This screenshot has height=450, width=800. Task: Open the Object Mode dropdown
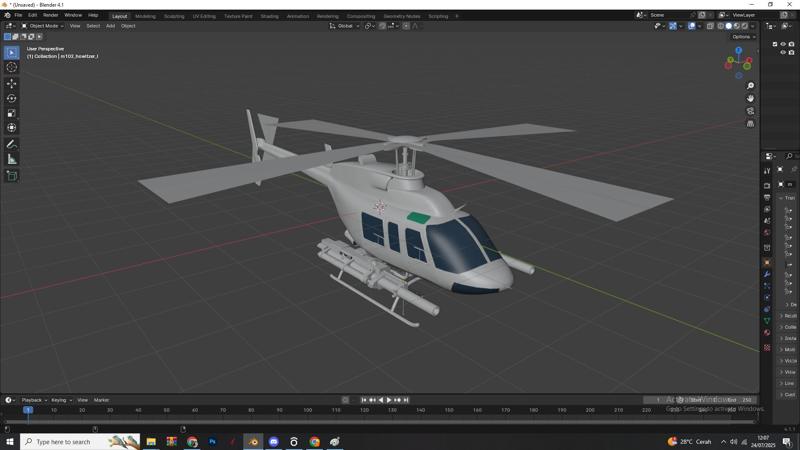point(42,26)
